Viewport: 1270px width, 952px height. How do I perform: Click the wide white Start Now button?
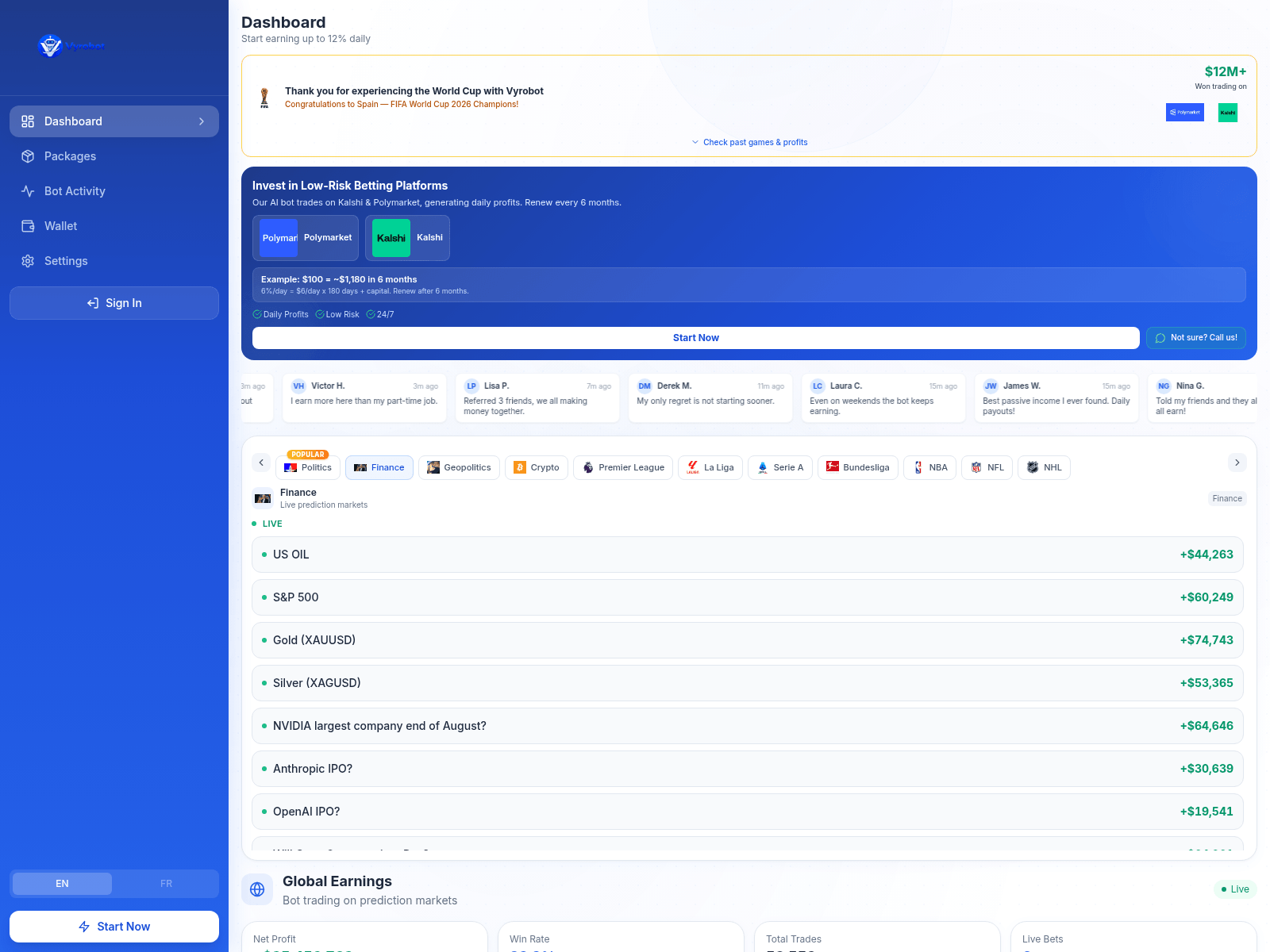point(696,338)
